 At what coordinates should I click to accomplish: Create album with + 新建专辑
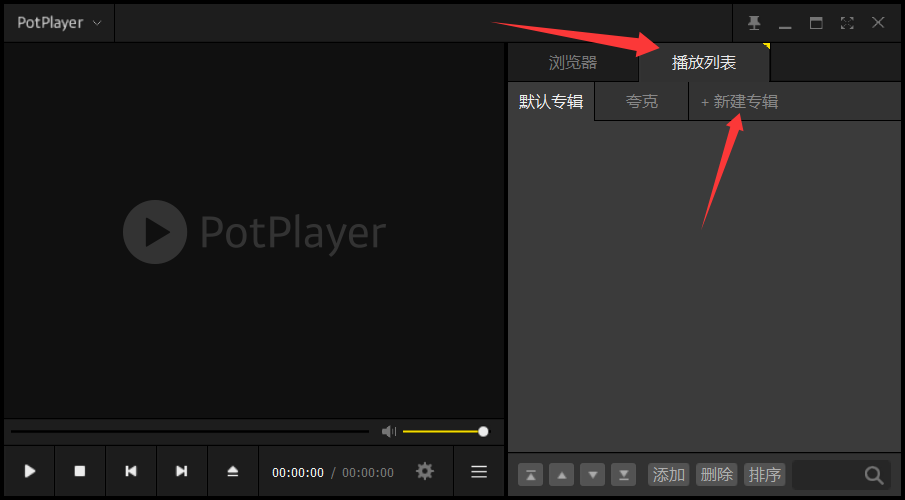739,102
